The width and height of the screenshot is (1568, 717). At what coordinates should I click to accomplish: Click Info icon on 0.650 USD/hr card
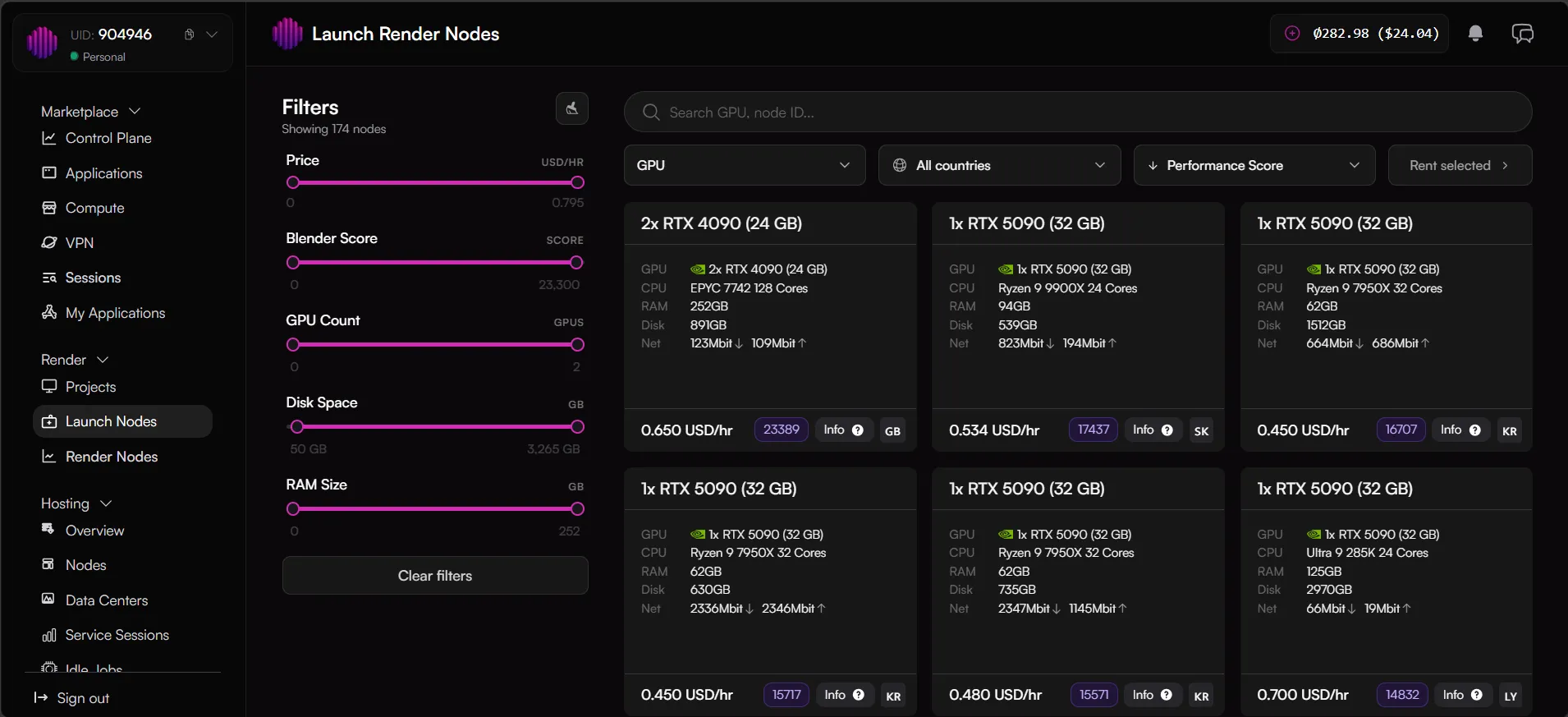coord(858,430)
